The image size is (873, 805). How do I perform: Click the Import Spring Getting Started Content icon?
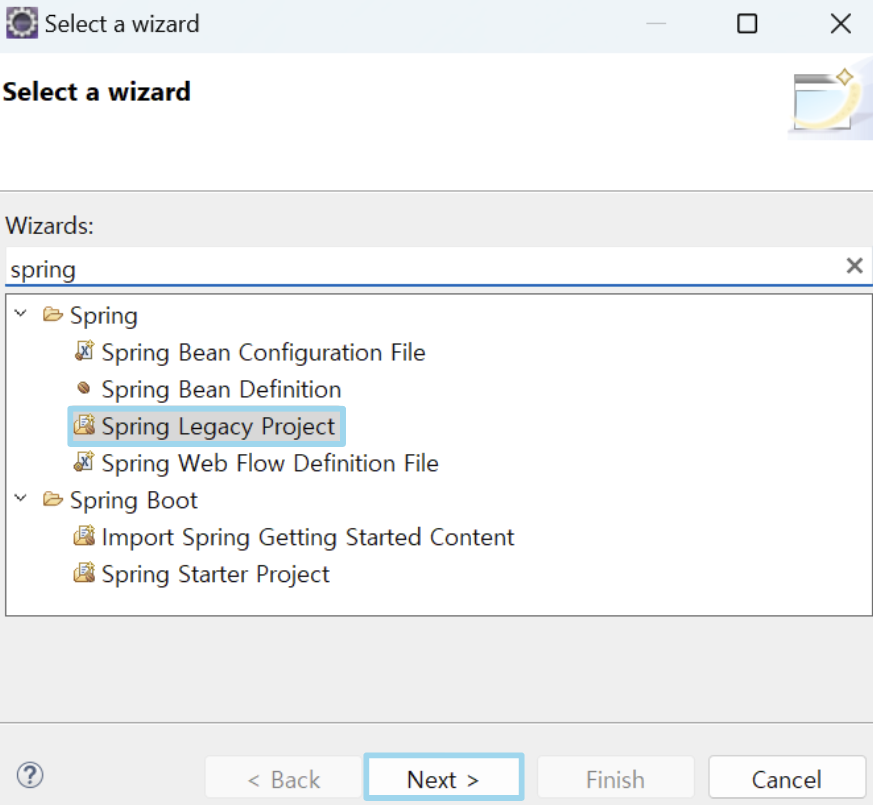84,536
